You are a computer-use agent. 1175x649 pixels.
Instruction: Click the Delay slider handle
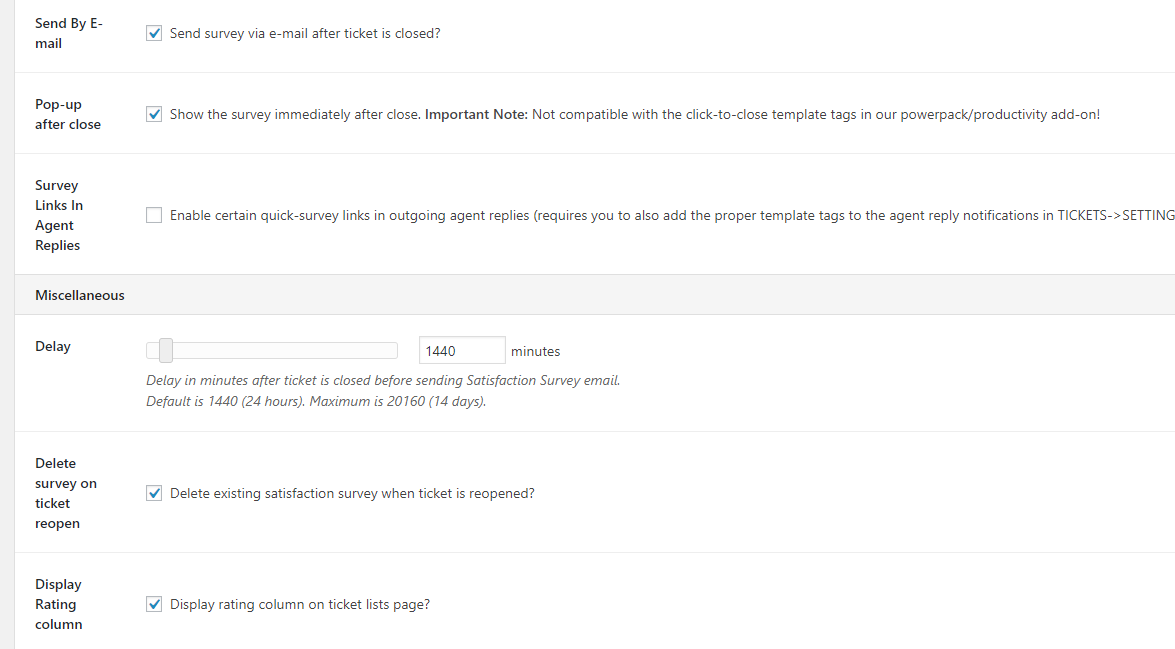click(166, 350)
